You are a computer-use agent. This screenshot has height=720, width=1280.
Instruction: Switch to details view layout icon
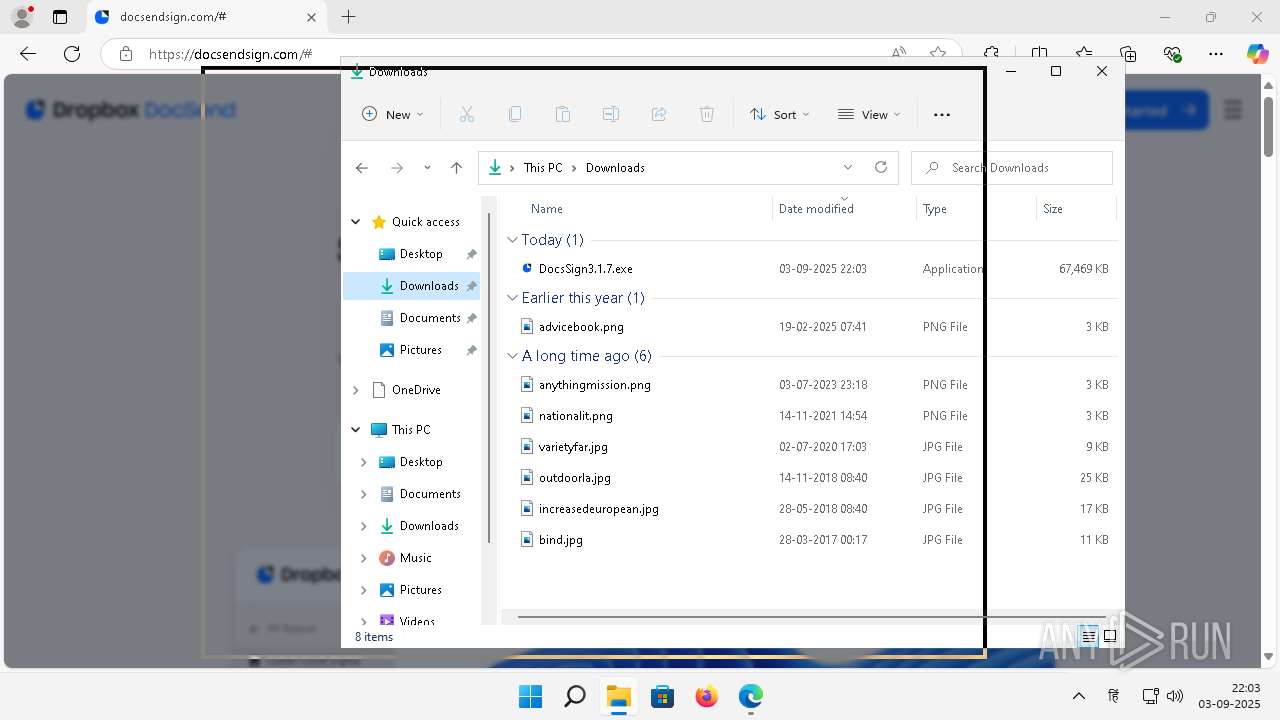[x=1089, y=637]
